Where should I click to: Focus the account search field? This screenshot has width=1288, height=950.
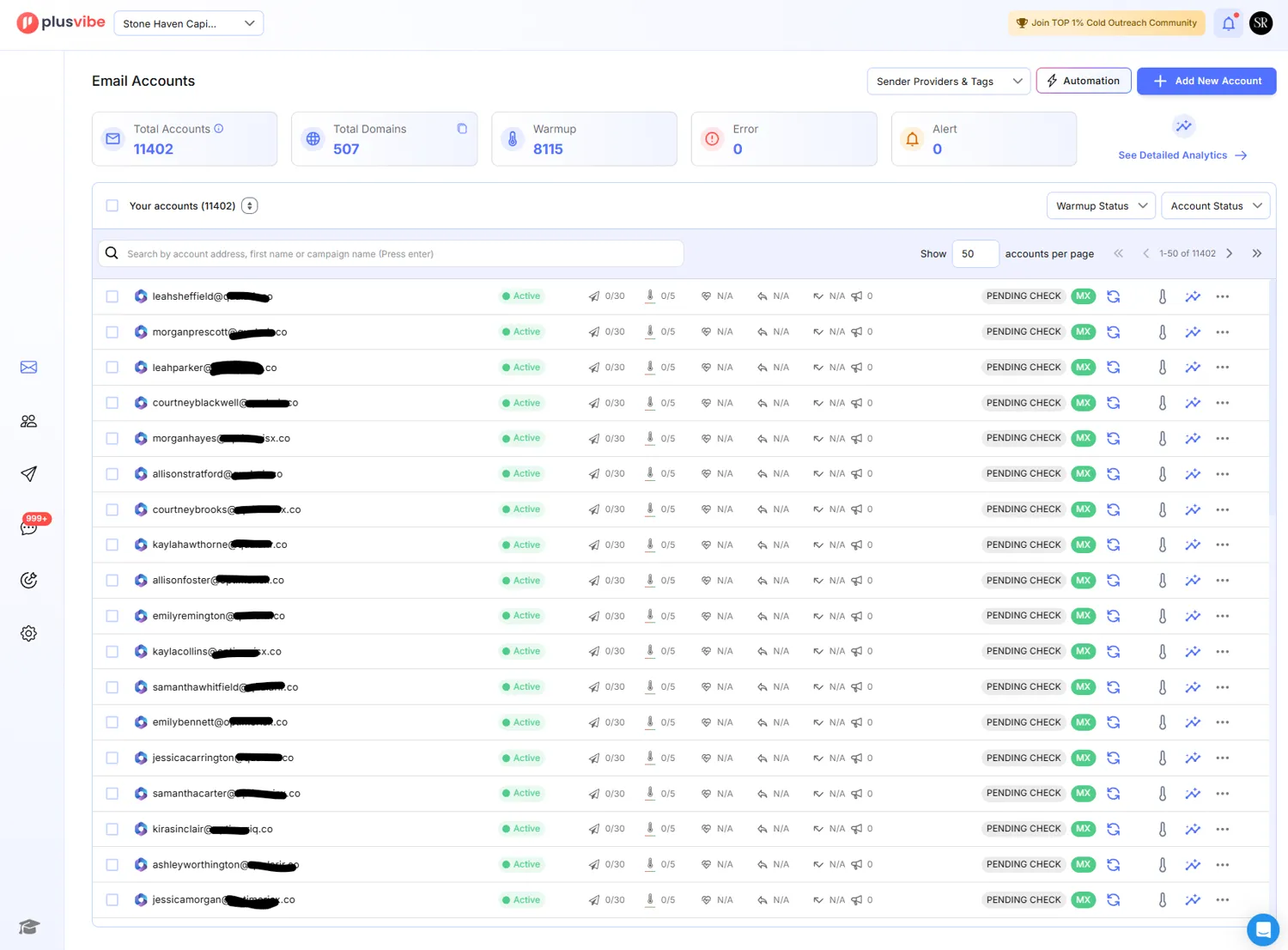(x=392, y=254)
